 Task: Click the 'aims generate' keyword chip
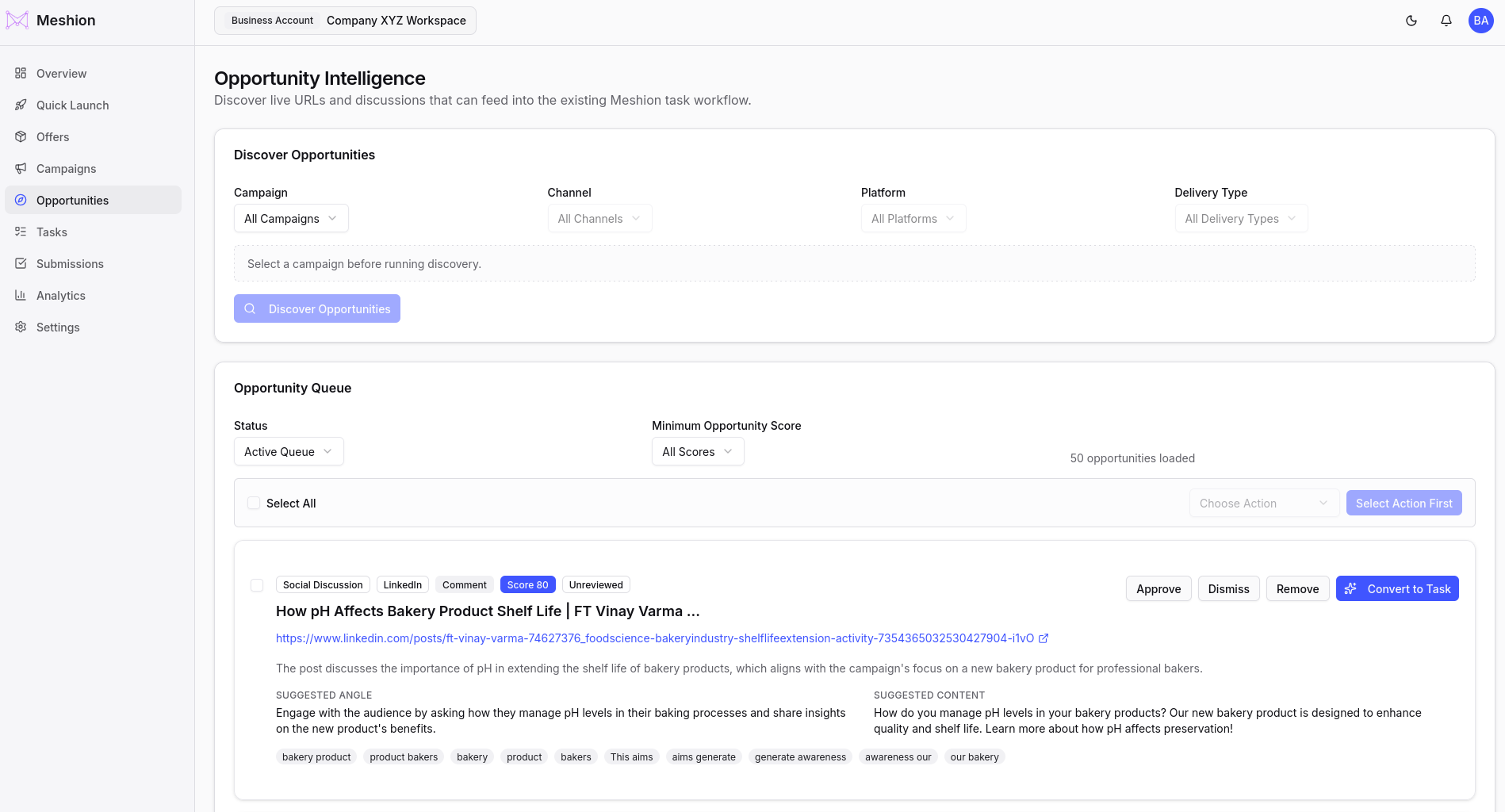pyautogui.click(x=704, y=756)
